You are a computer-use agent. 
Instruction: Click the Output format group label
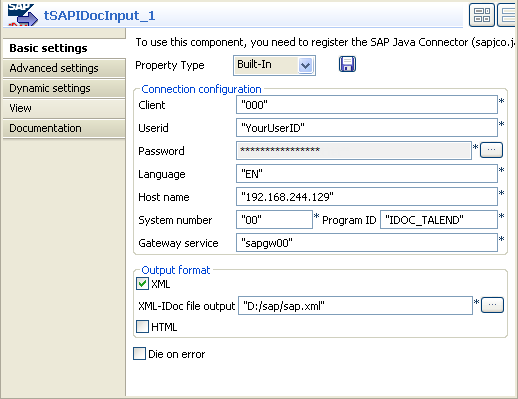176,270
